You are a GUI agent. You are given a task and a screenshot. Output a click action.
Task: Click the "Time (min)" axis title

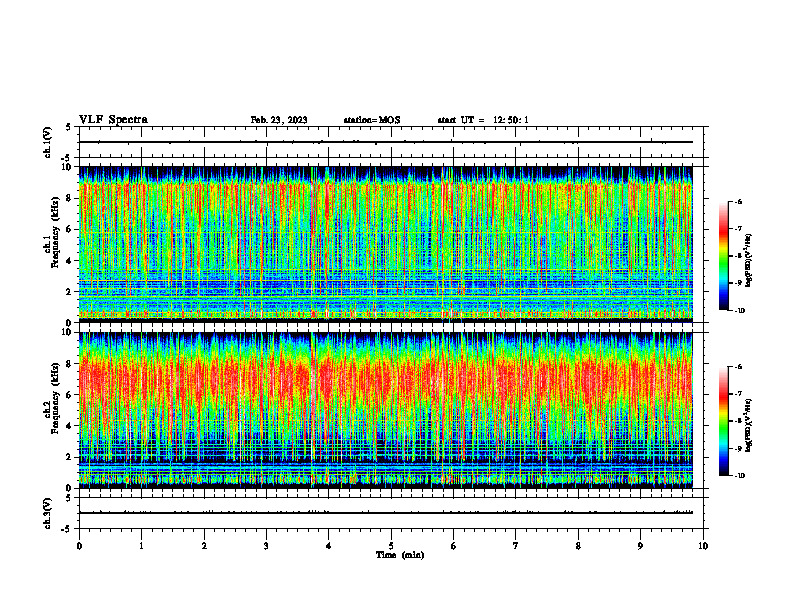(400, 555)
